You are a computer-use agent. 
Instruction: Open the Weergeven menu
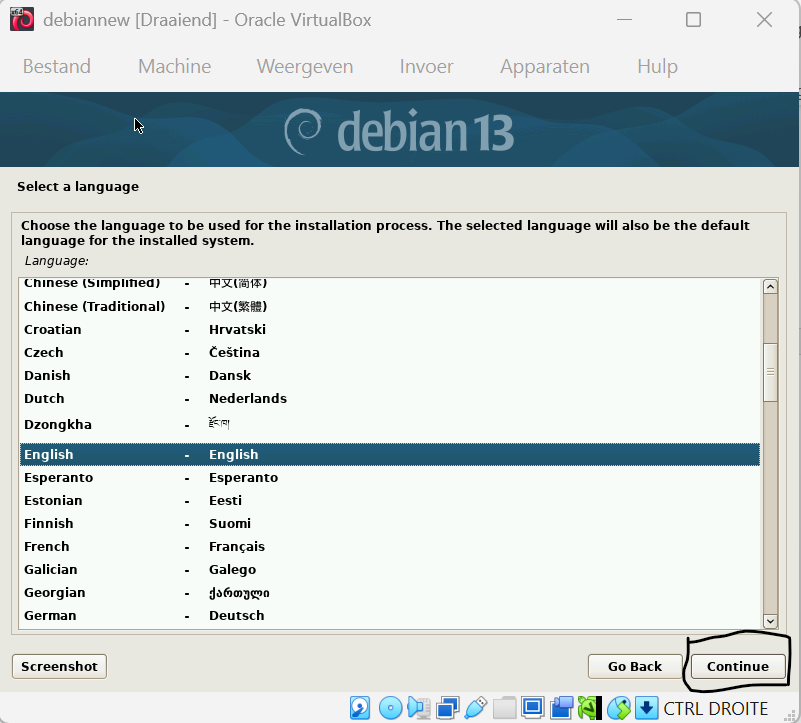click(x=305, y=66)
